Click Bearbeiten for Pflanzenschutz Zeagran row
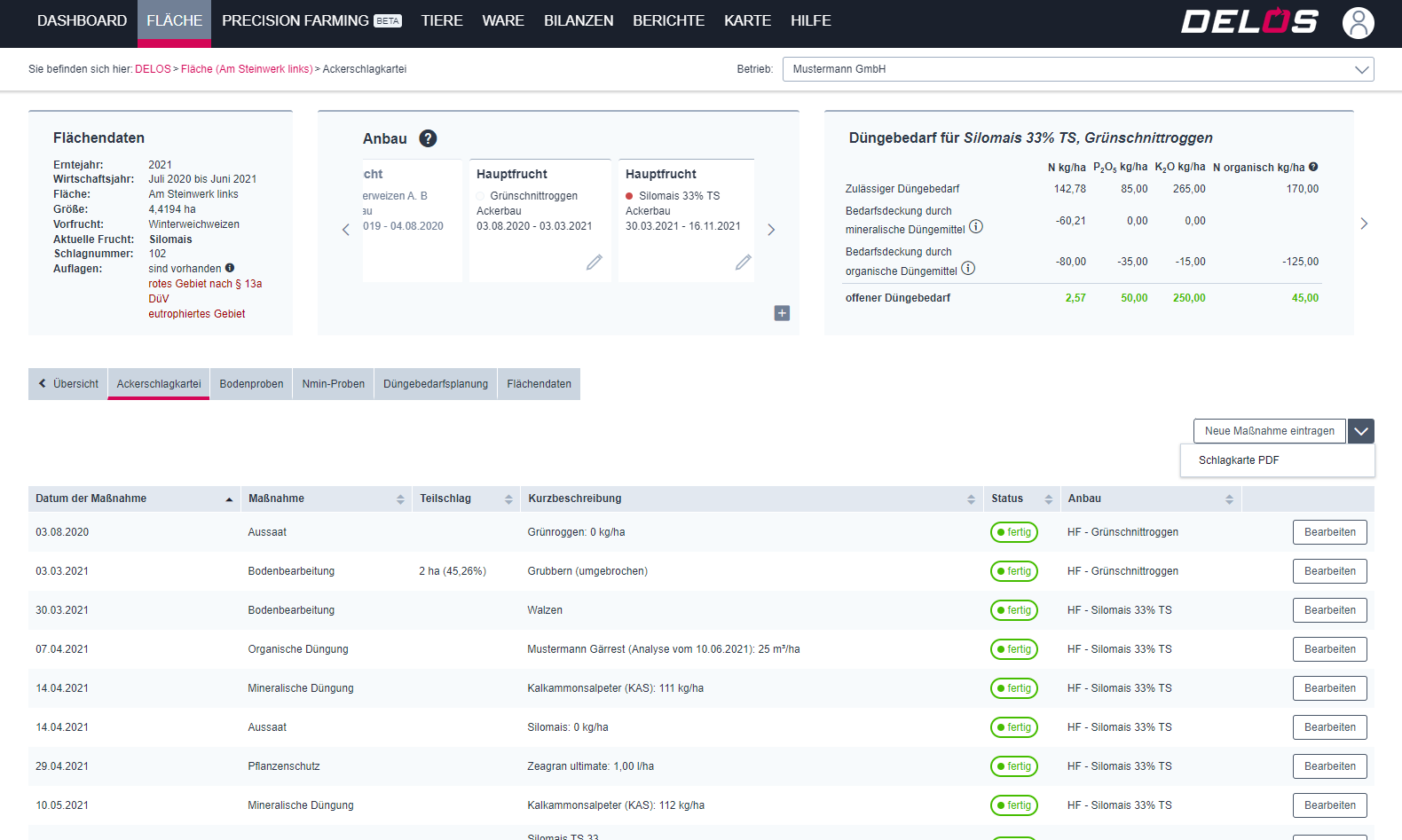Image resolution: width=1402 pixels, height=840 pixels. click(1330, 766)
